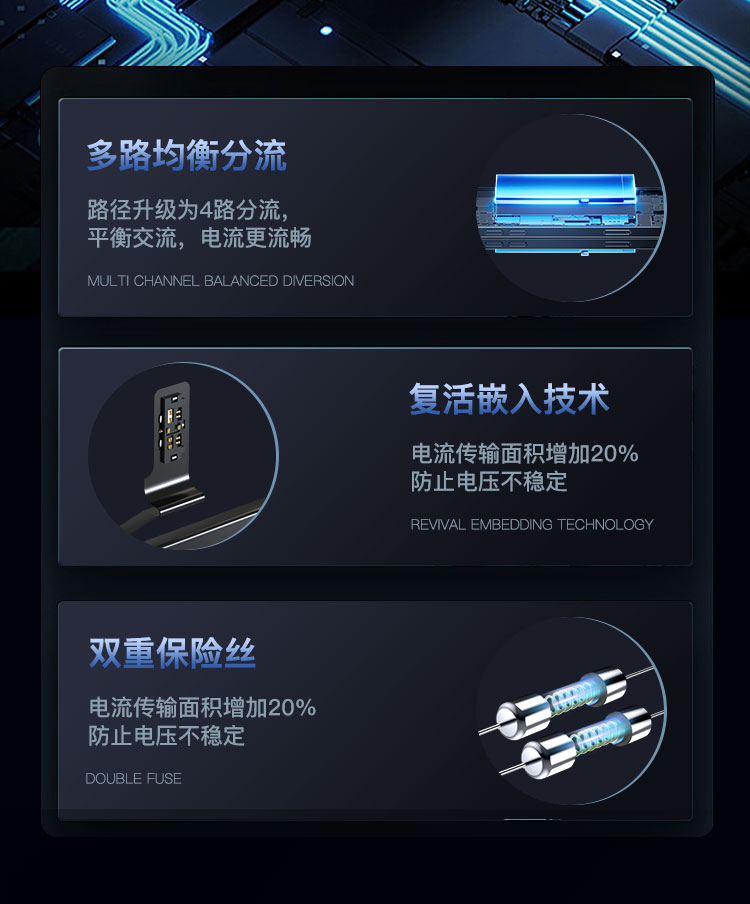This screenshot has height=904, width=750.
Task: Select the blue battery connector circular image
Action: [571, 208]
